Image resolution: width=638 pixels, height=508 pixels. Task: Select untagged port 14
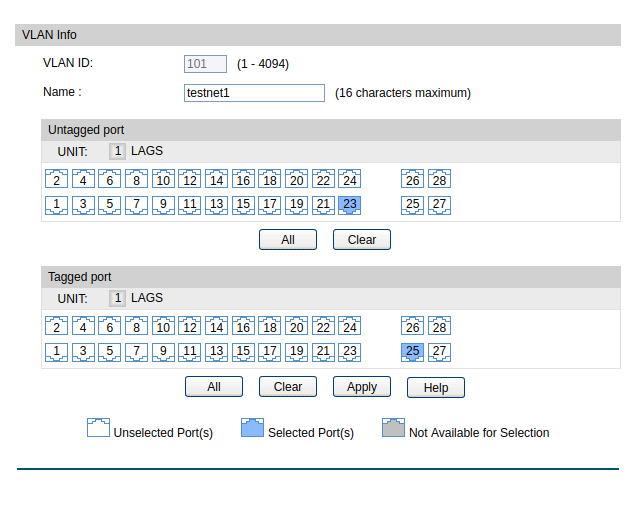(x=216, y=179)
